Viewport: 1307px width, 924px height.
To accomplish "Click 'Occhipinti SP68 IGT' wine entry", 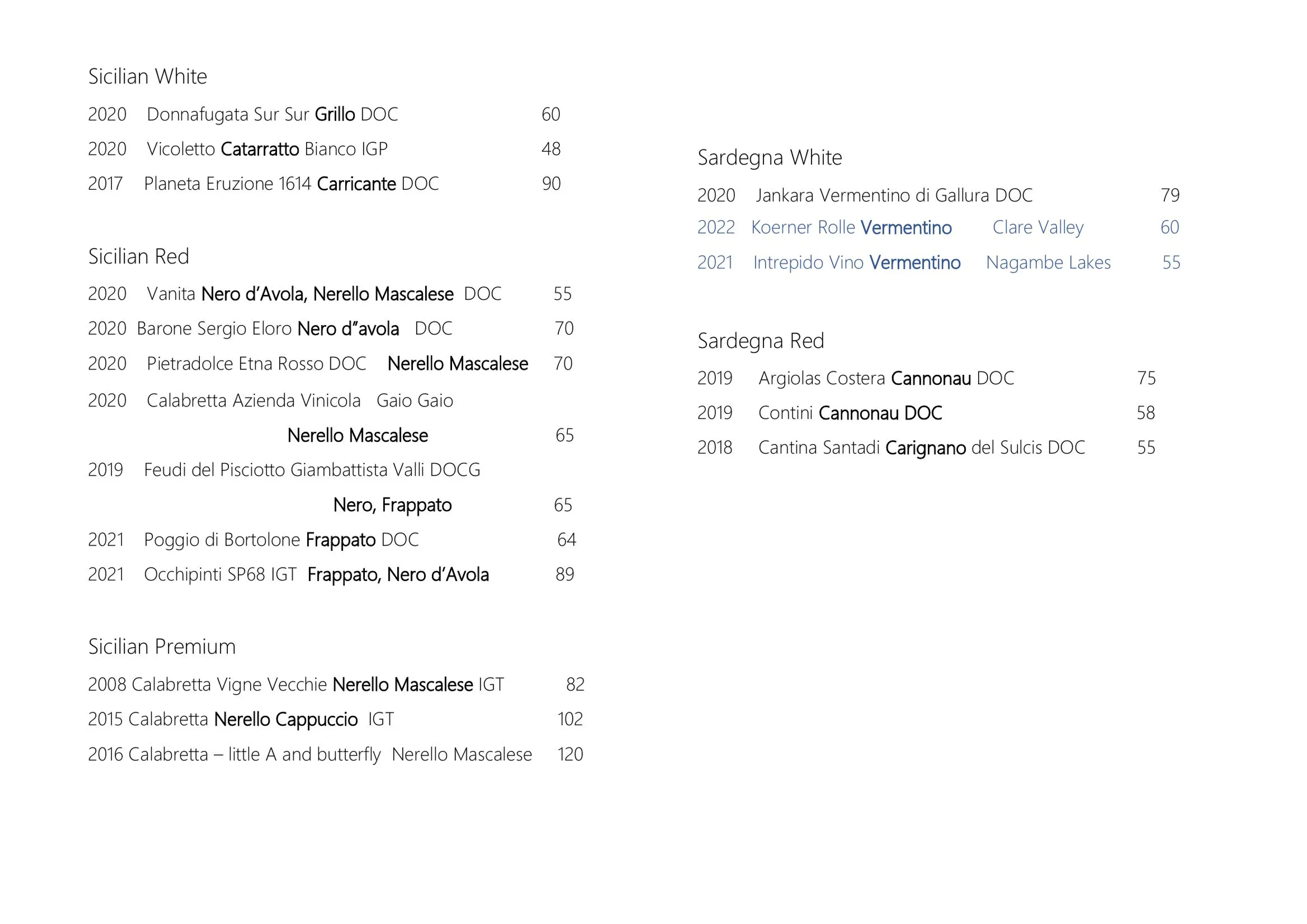I will (220, 575).
